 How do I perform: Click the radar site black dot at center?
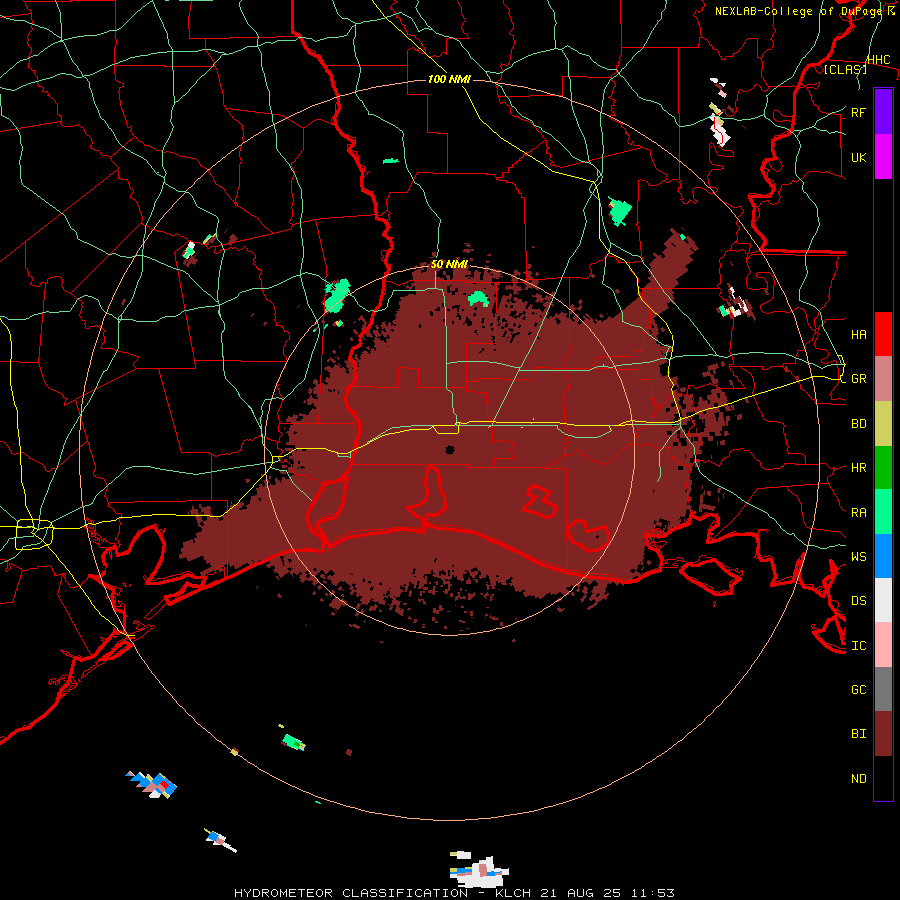(x=450, y=450)
